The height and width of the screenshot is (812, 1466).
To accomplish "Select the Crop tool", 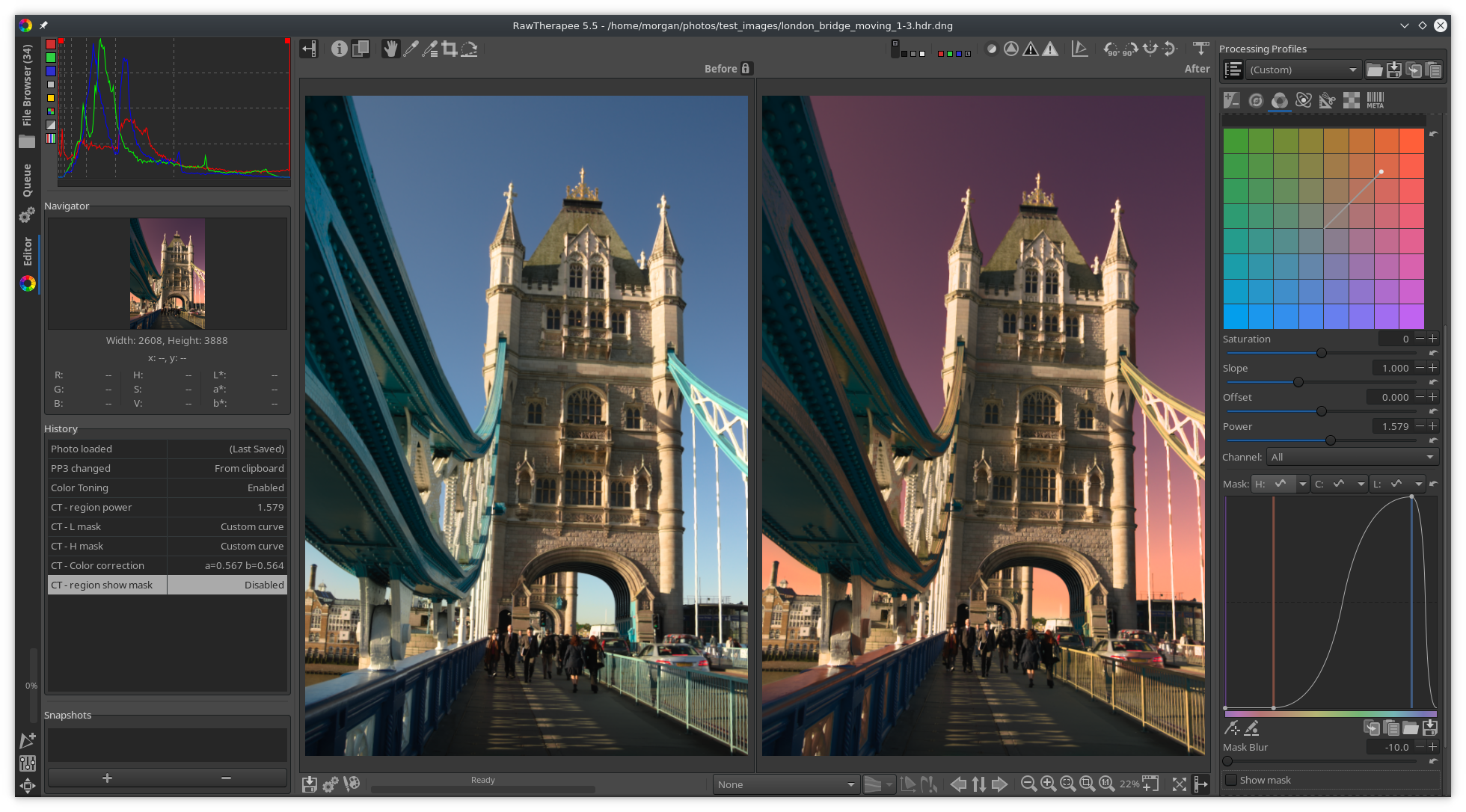I will [x=449, y=49].
